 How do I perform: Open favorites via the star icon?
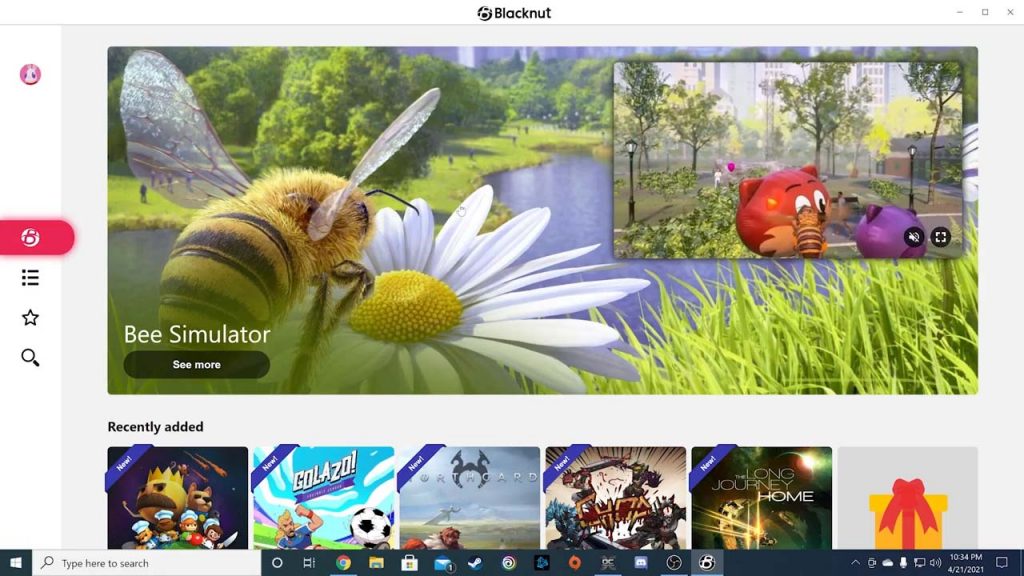pos(30,318)
